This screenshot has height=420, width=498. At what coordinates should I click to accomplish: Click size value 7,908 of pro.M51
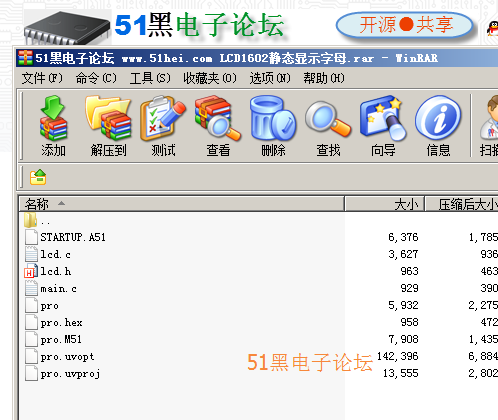coord(403,339)
